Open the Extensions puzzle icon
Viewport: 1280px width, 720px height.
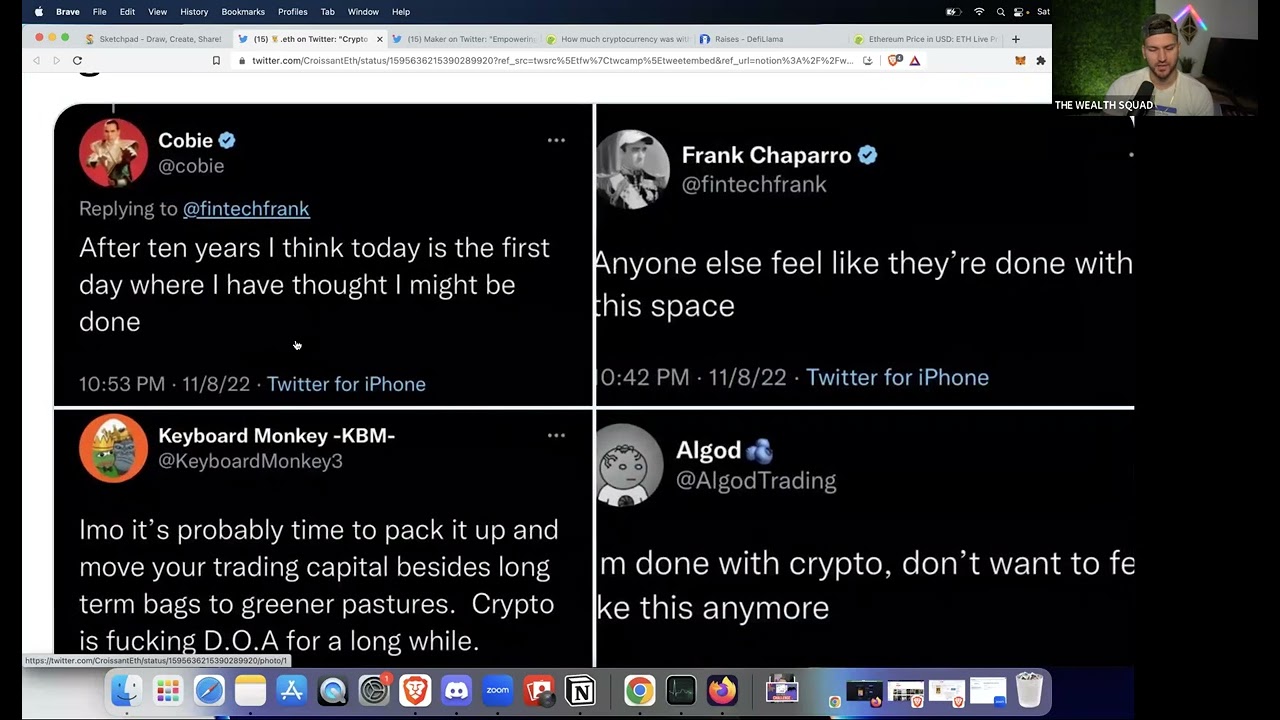coord(1041,60)
